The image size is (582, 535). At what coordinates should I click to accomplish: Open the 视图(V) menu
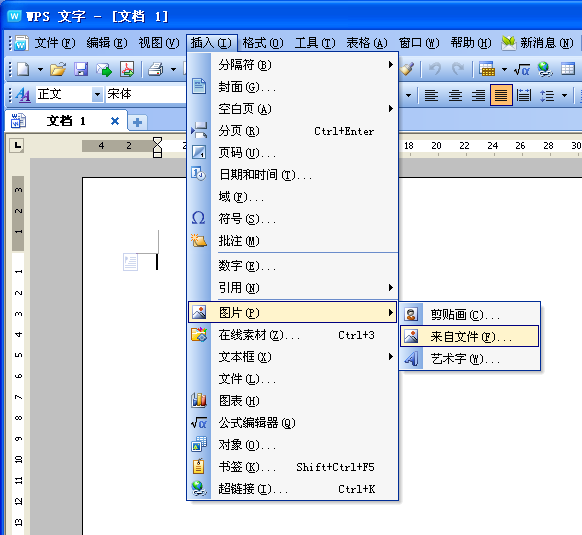[x=159, y=43]
